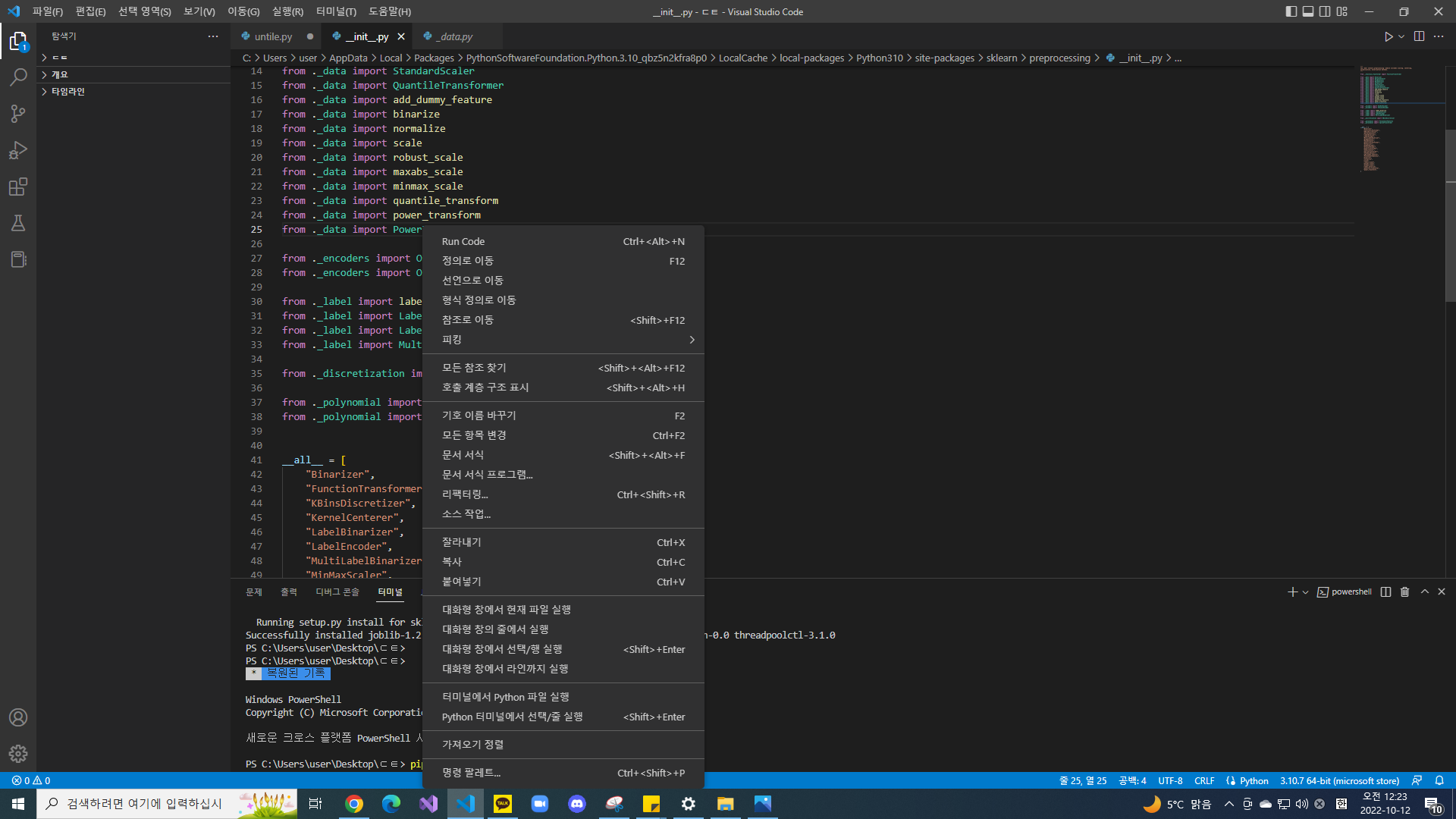Open the new terminal launch profile dropdown
Screen dimensions: 1456x819
tap(1305, 591)
